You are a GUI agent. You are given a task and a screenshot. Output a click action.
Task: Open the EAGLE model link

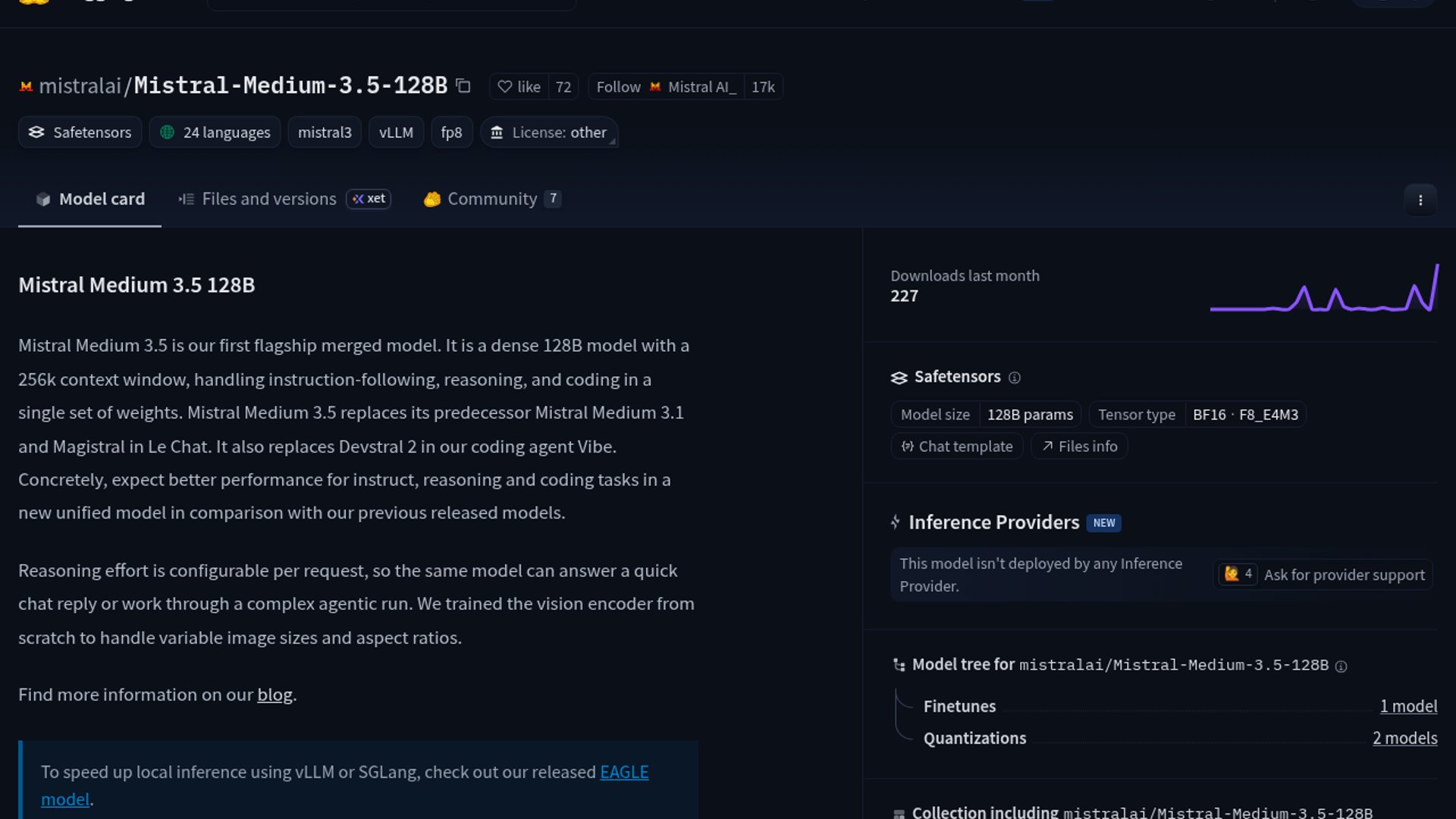623,772
